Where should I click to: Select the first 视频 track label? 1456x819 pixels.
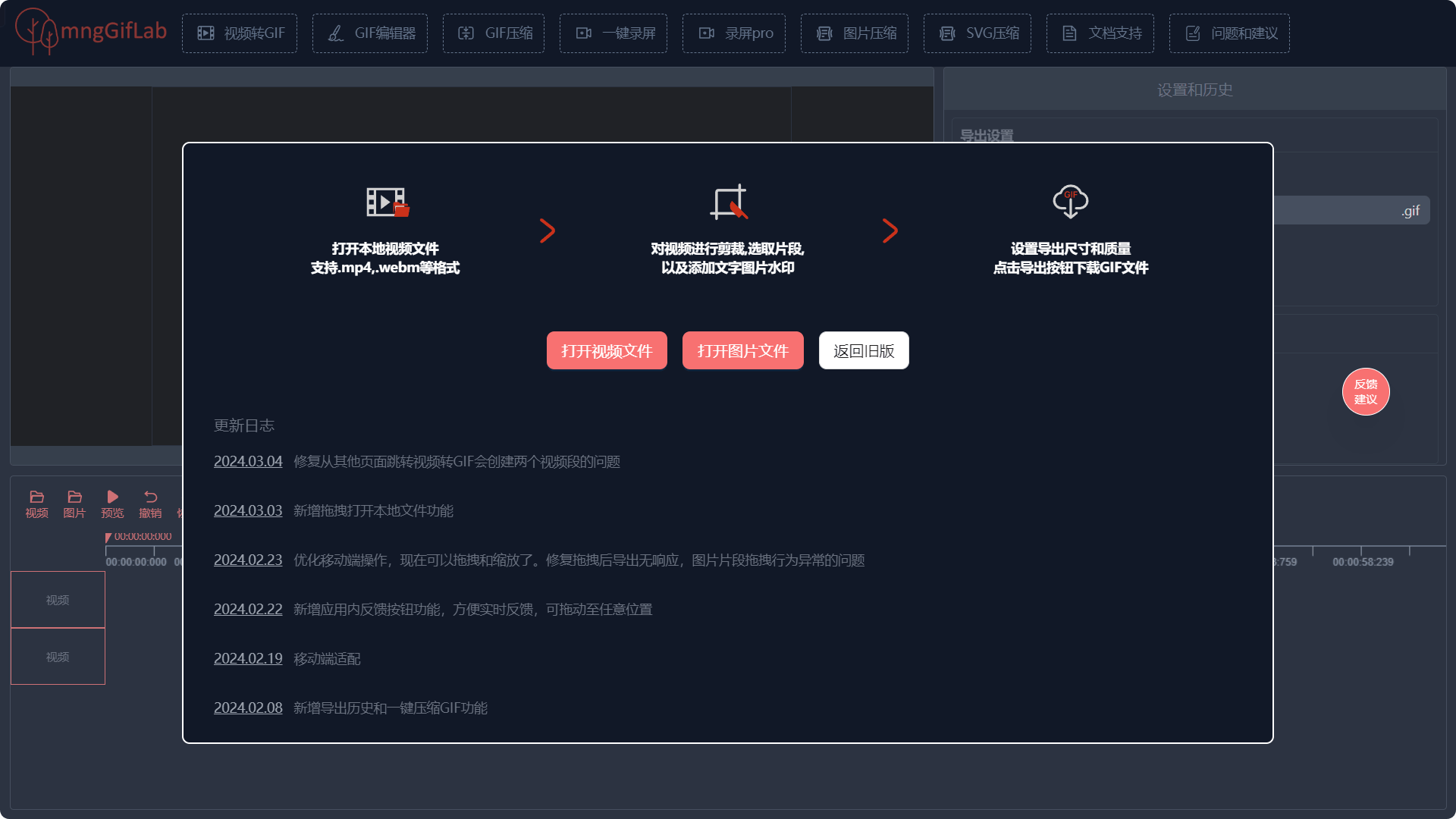58,599
